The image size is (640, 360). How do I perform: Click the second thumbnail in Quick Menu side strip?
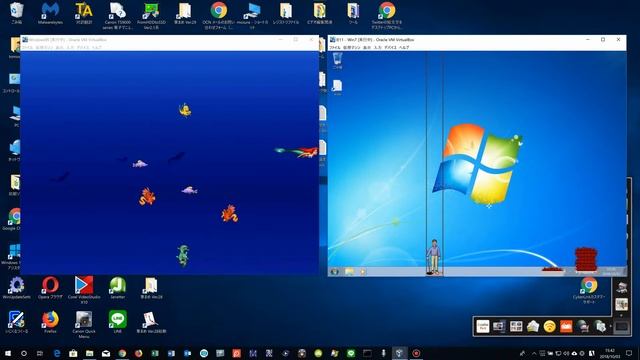click(622, 304)
